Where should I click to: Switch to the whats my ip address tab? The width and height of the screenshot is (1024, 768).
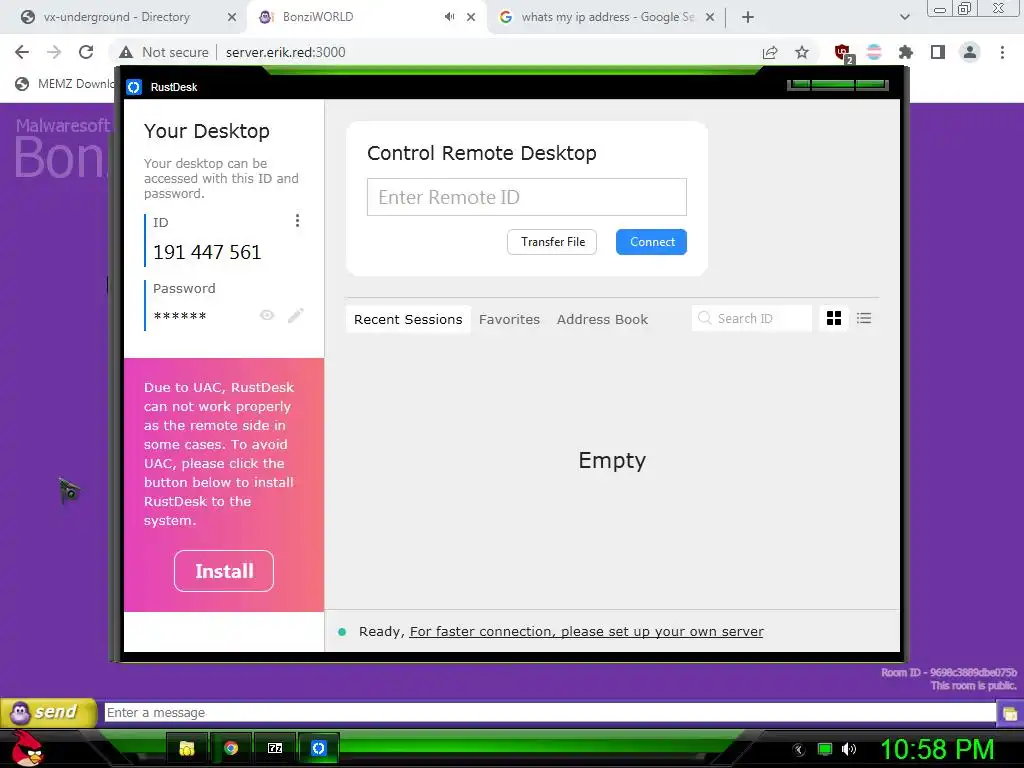click(x=607, y=17)
